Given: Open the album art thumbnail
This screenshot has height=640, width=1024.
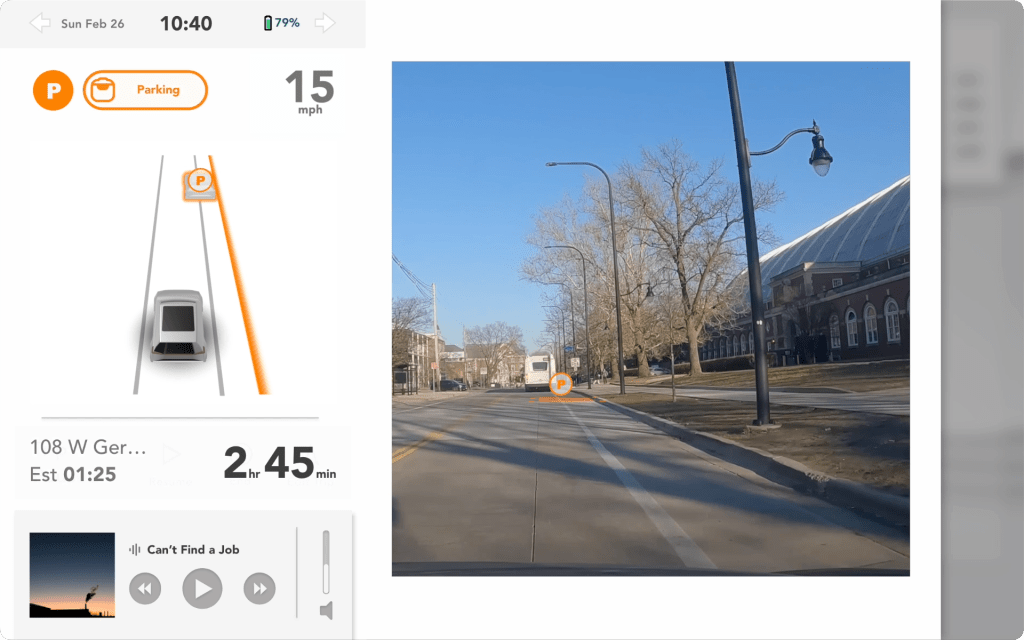Looking at the screenshot, I should 72,575.
